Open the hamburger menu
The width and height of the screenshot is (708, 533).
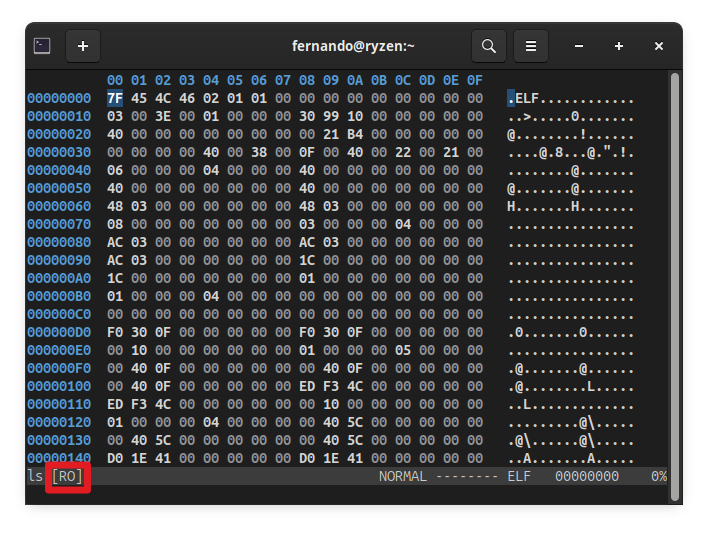(x=531, y=46)
